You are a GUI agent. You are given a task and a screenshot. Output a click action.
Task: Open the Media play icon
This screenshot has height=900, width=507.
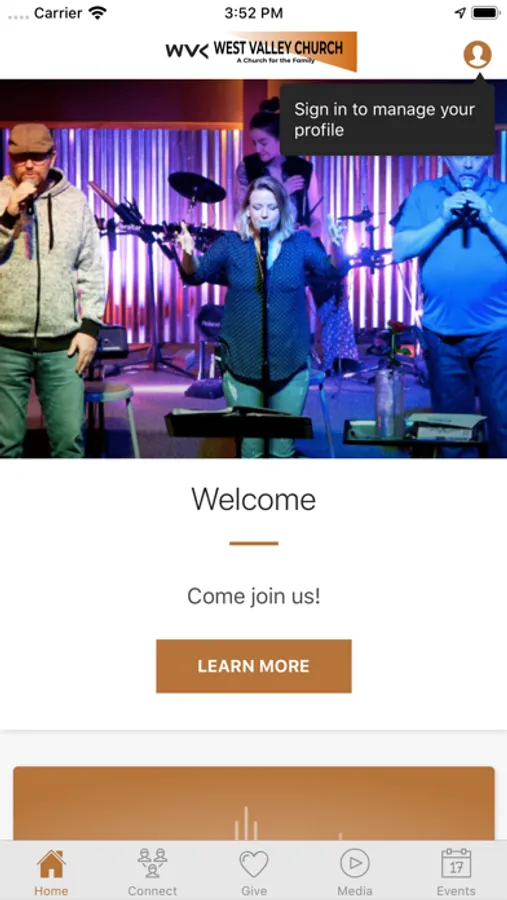coord(355,863)
